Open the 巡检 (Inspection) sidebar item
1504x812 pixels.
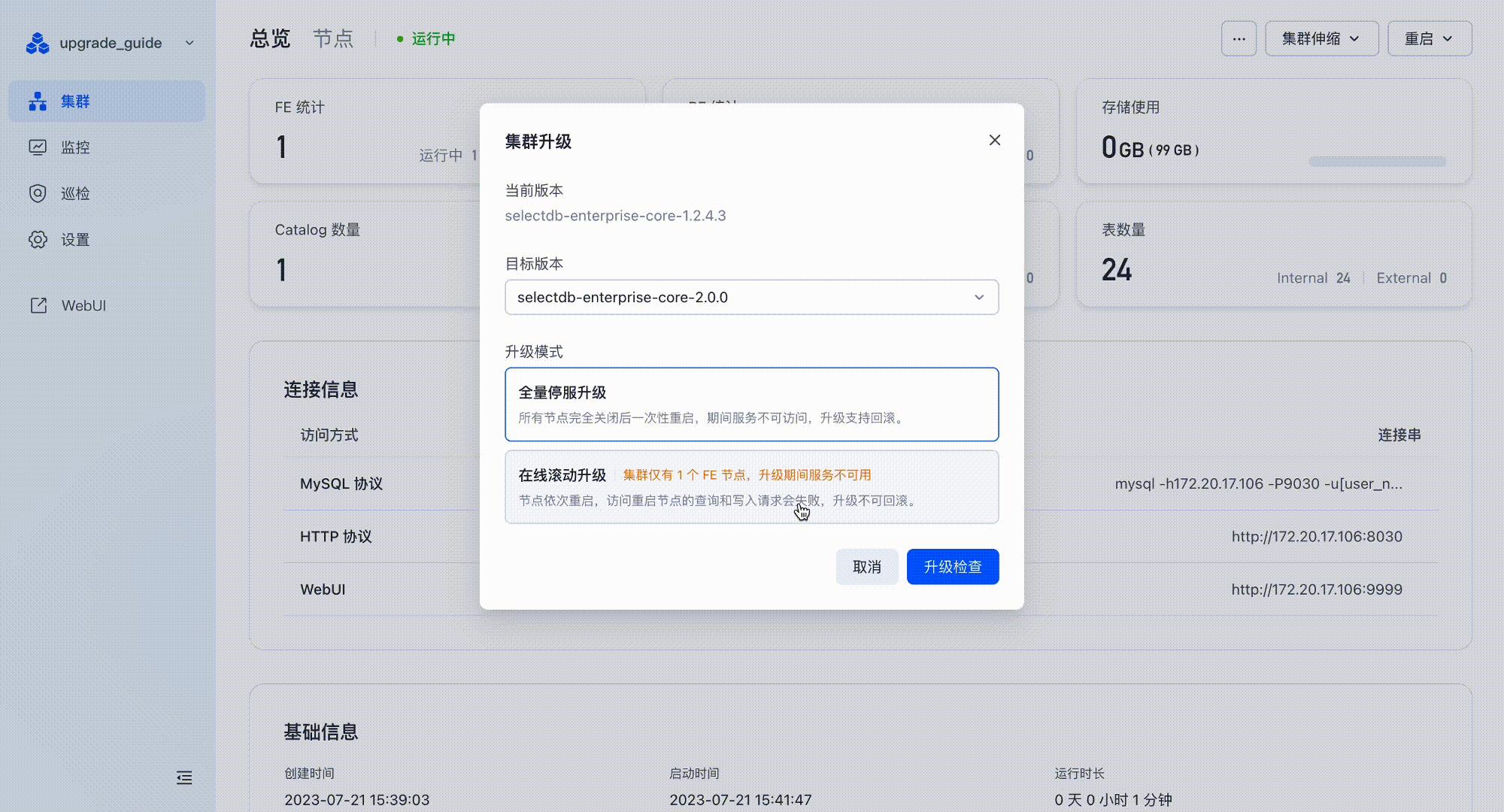pyautogui.click(x=74, y=193)
